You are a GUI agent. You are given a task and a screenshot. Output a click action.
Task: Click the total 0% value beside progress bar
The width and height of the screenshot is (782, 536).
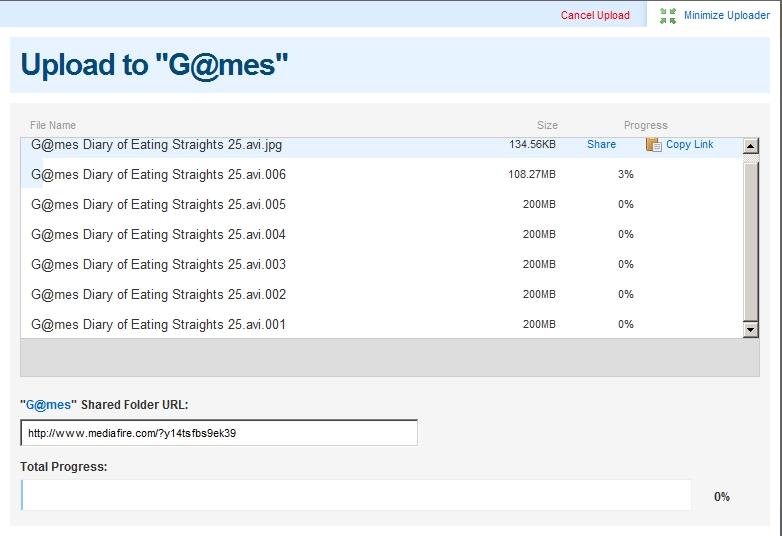pos(722,497)
